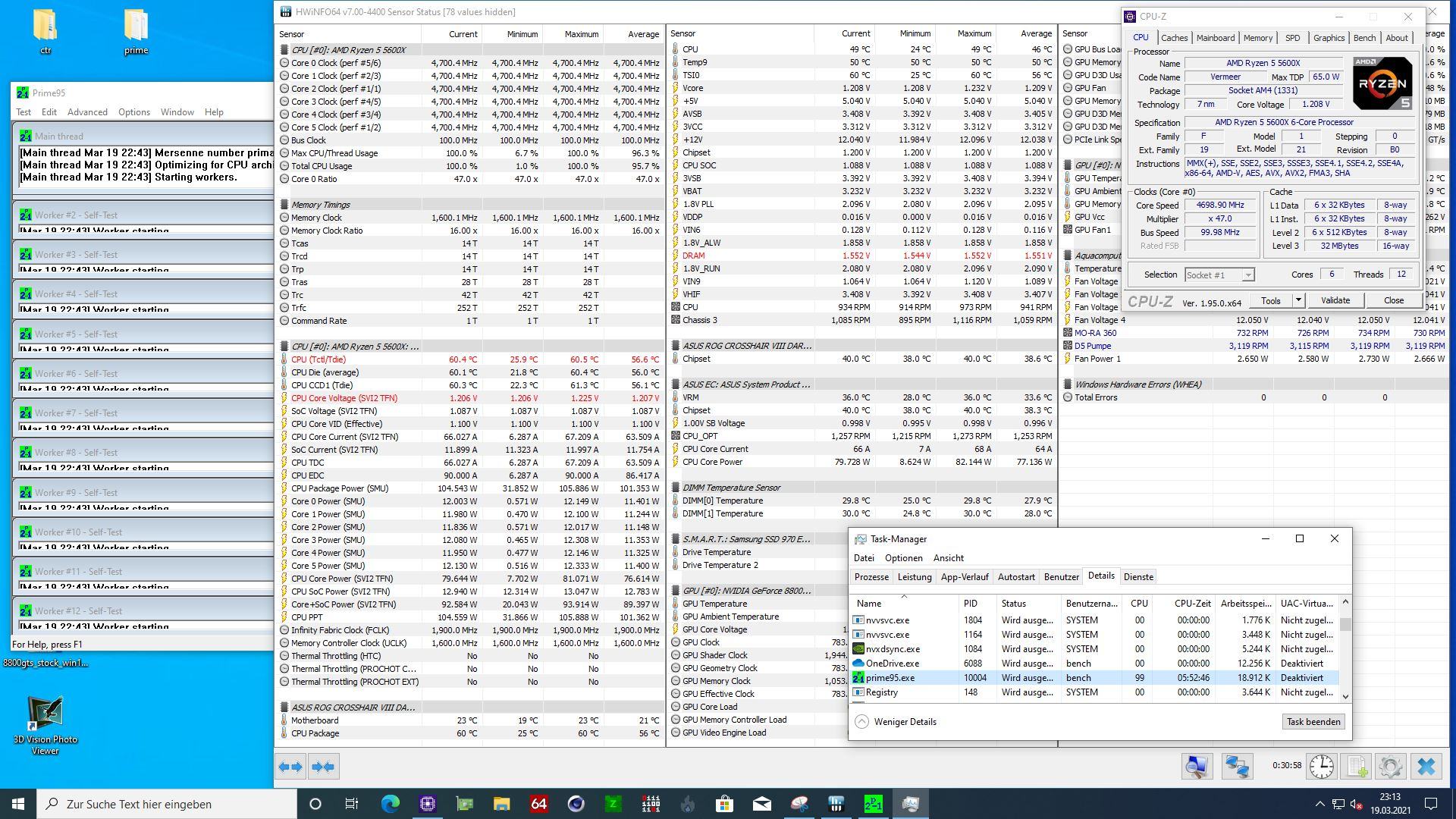The height and width of the screenshot is (819, 1456).
Task: Click HWiNFO expand columns arrows button
Action: coord(290,767)
